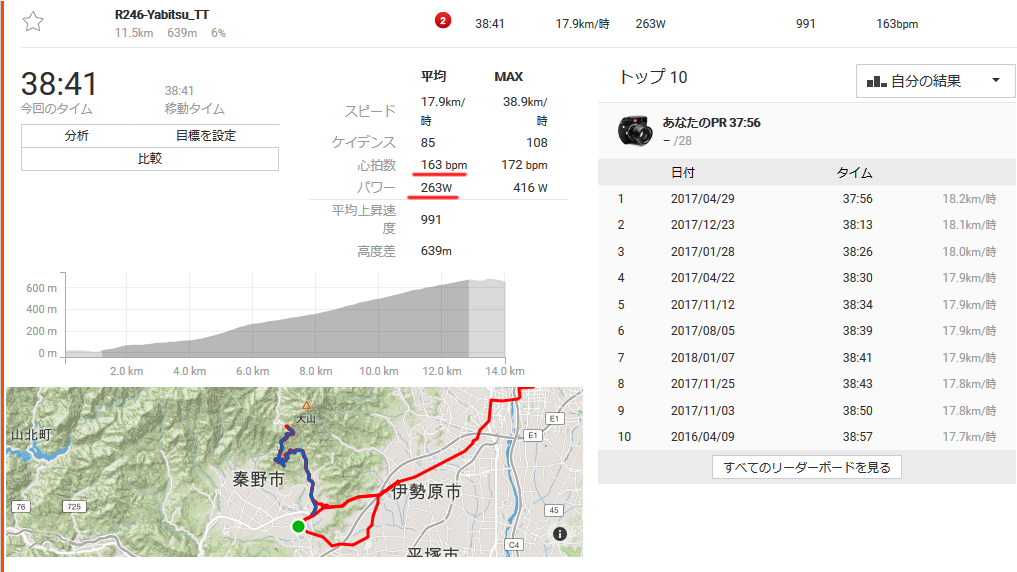1017x572 pixels.
Task: Click the 日付 column header
Action: pyautogui.click(x=683, y=173)
